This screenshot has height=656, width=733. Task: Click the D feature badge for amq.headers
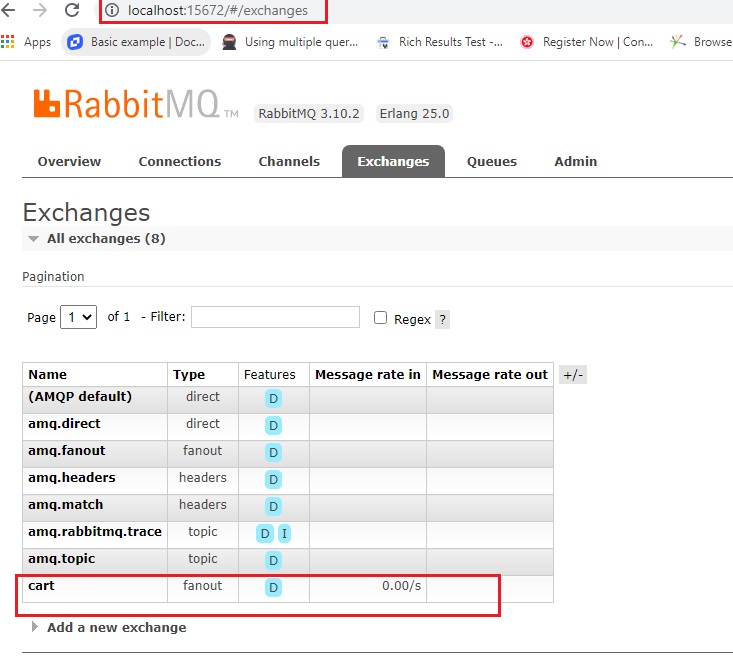click(273, 479)
